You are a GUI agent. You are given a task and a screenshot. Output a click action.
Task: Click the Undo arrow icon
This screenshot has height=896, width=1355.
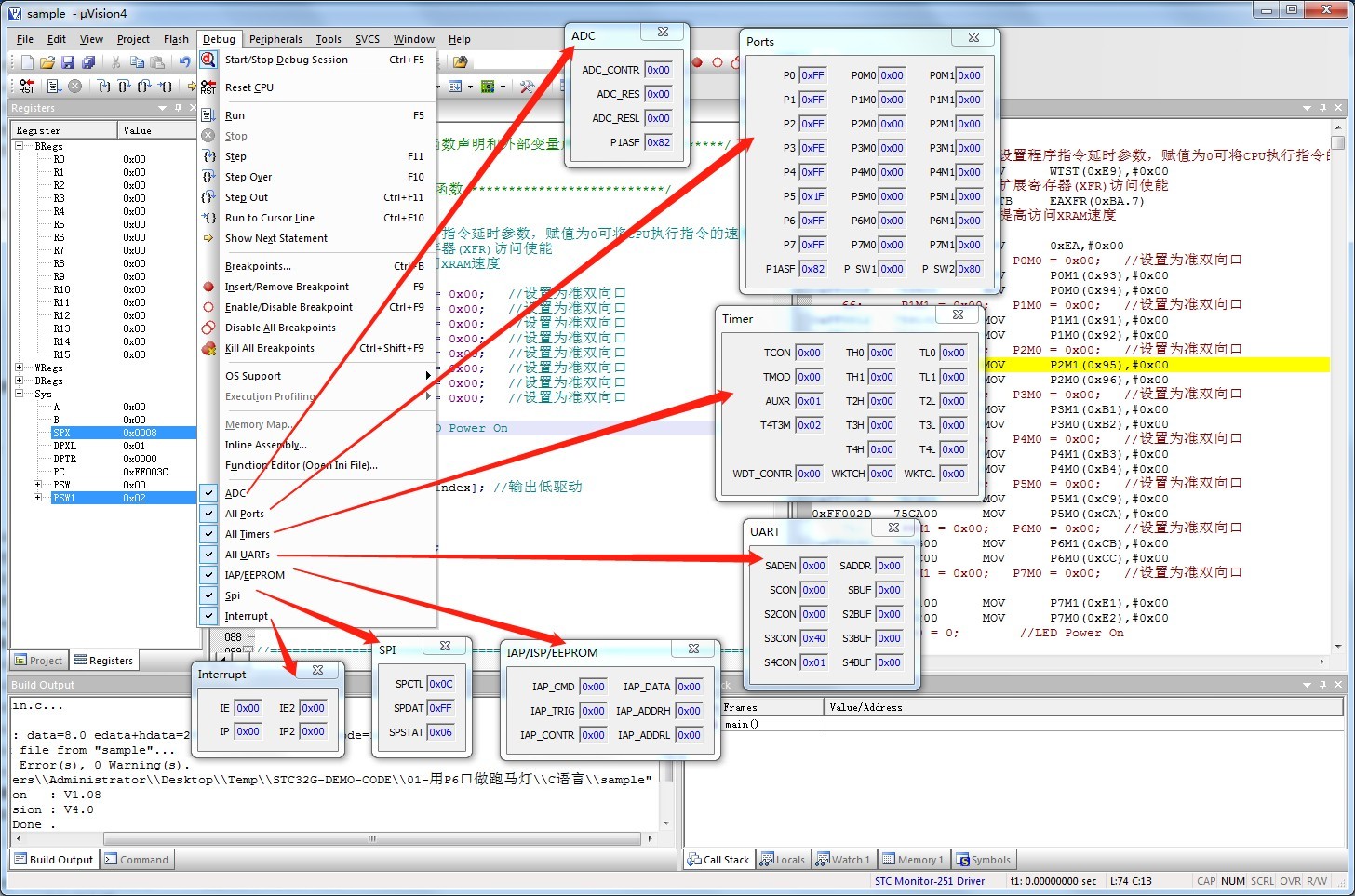(x=184, y=62)
